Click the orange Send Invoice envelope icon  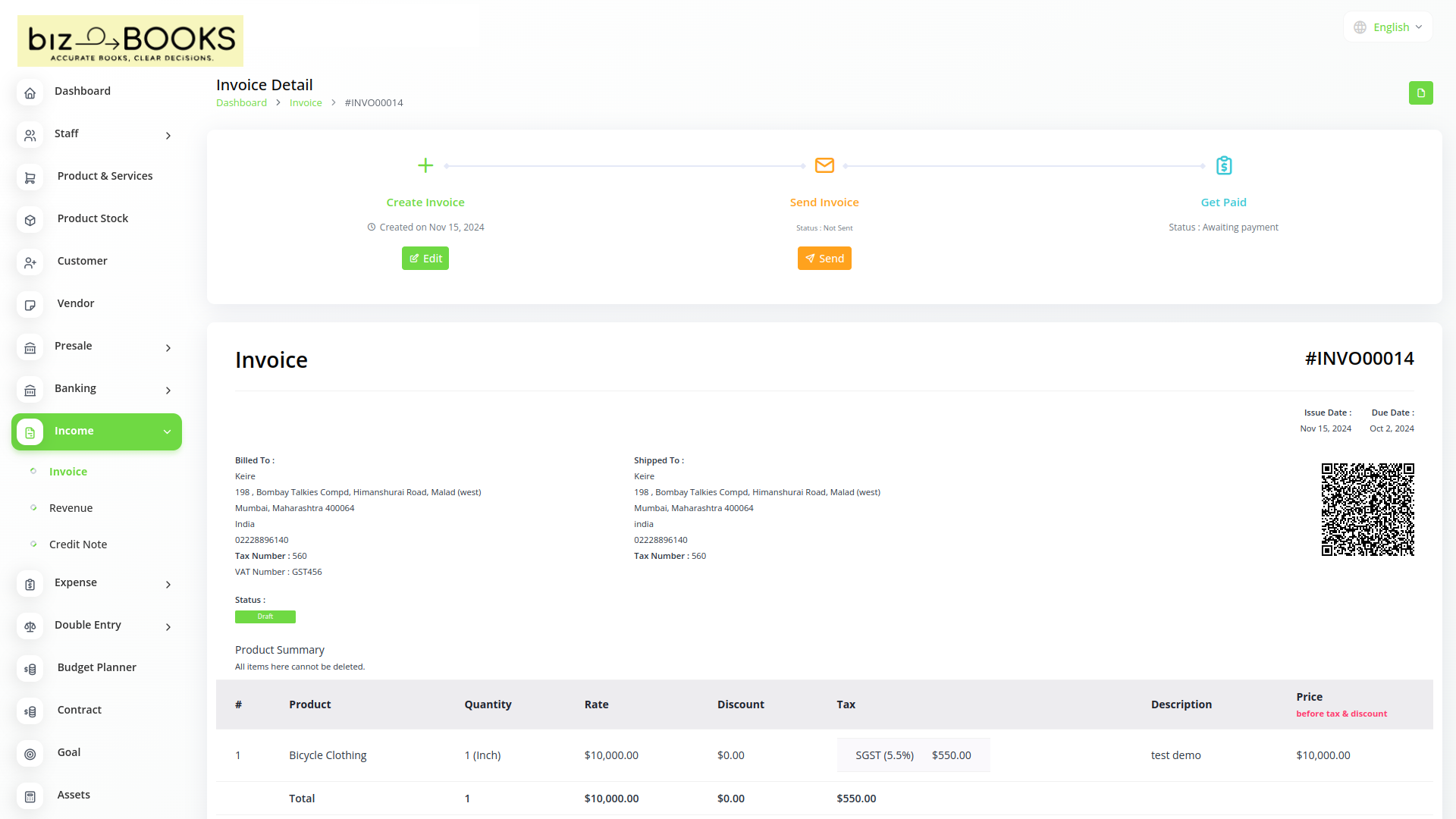click(824, 165)
